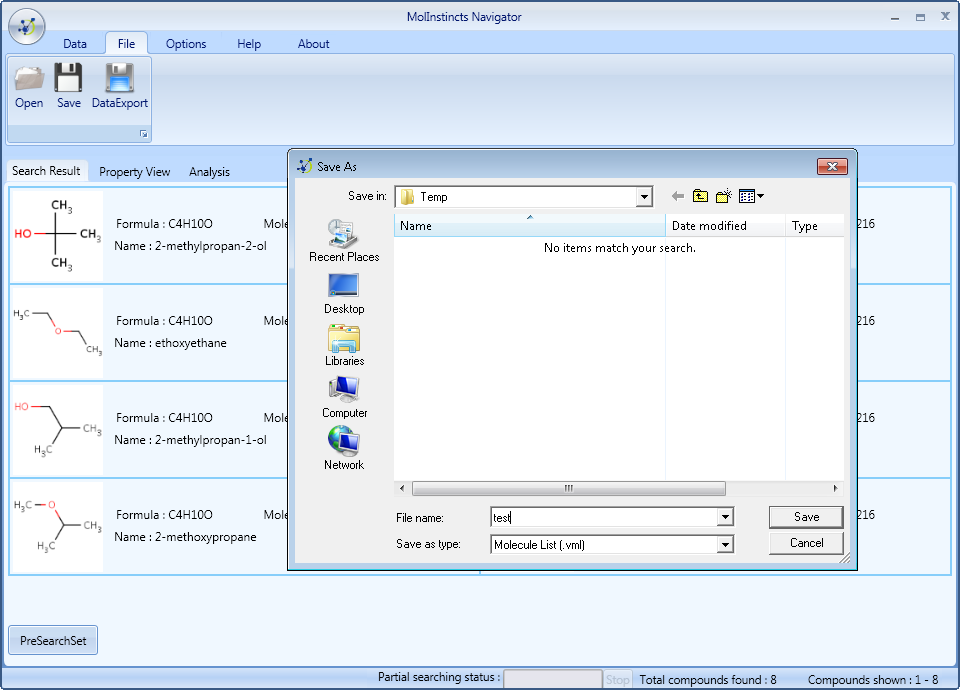Click the Save floppy disk icon in ribbon

tap(68, 78)
